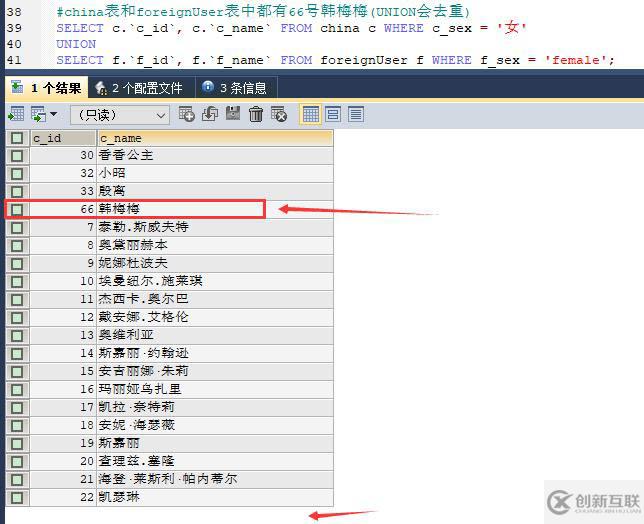Click the delete selected rows trash icon
This screenshot has height=524, width=644.
(x=256, y=114)
